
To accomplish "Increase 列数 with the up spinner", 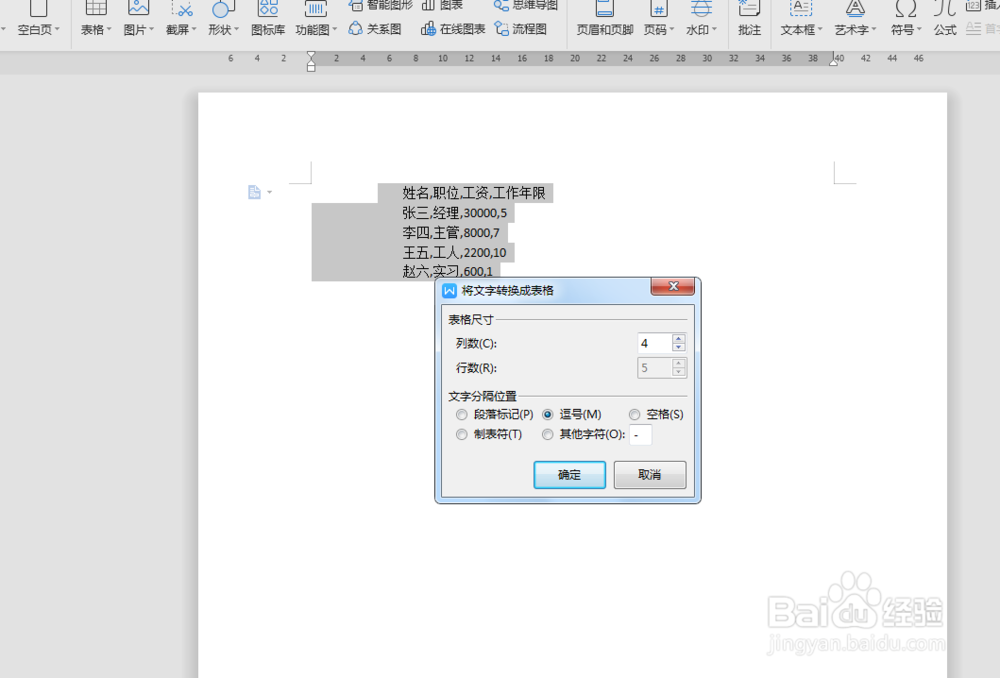I will tap(679, 339).
